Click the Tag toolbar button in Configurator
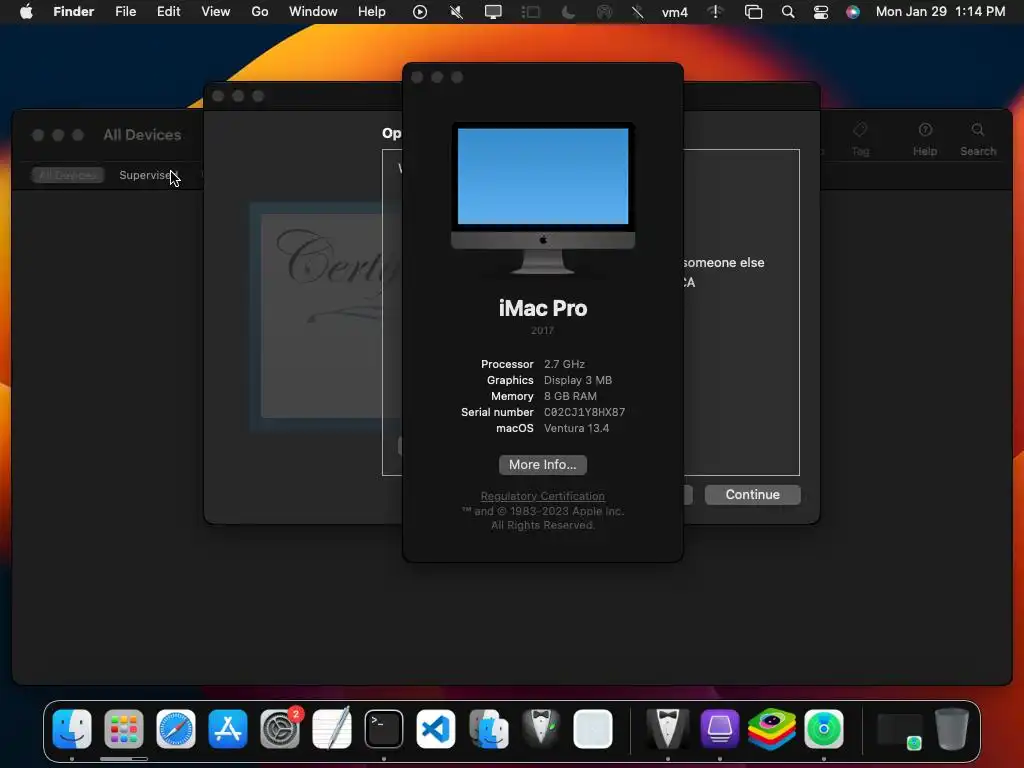 point(860,139)
